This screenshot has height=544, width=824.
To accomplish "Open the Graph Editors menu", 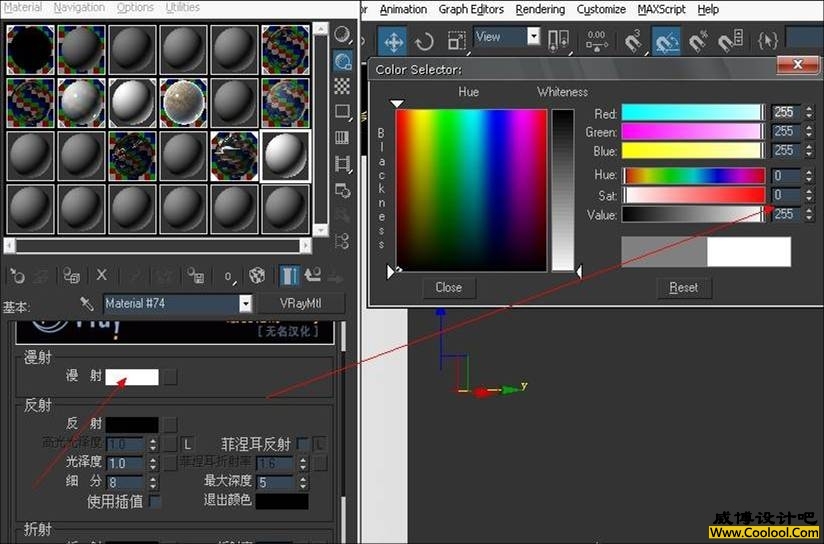I will (471, 9).
